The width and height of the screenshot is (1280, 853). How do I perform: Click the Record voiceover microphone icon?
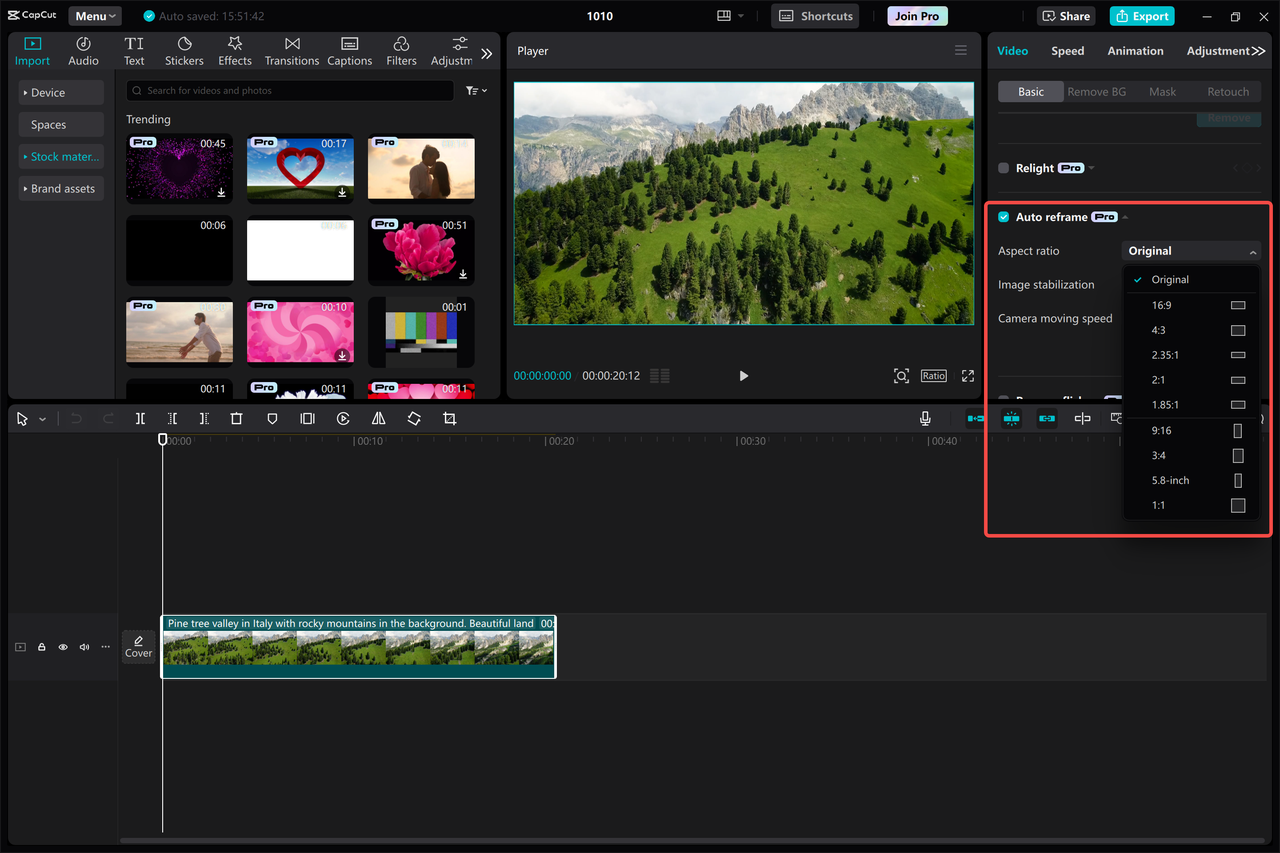tap(925, 418)
